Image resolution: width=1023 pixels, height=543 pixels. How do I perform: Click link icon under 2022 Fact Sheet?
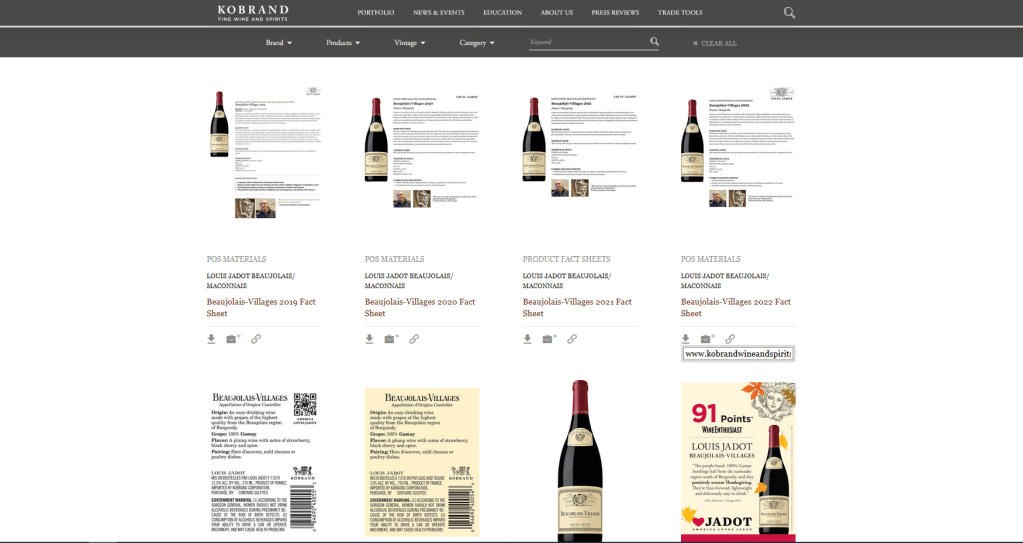(730, 339)
